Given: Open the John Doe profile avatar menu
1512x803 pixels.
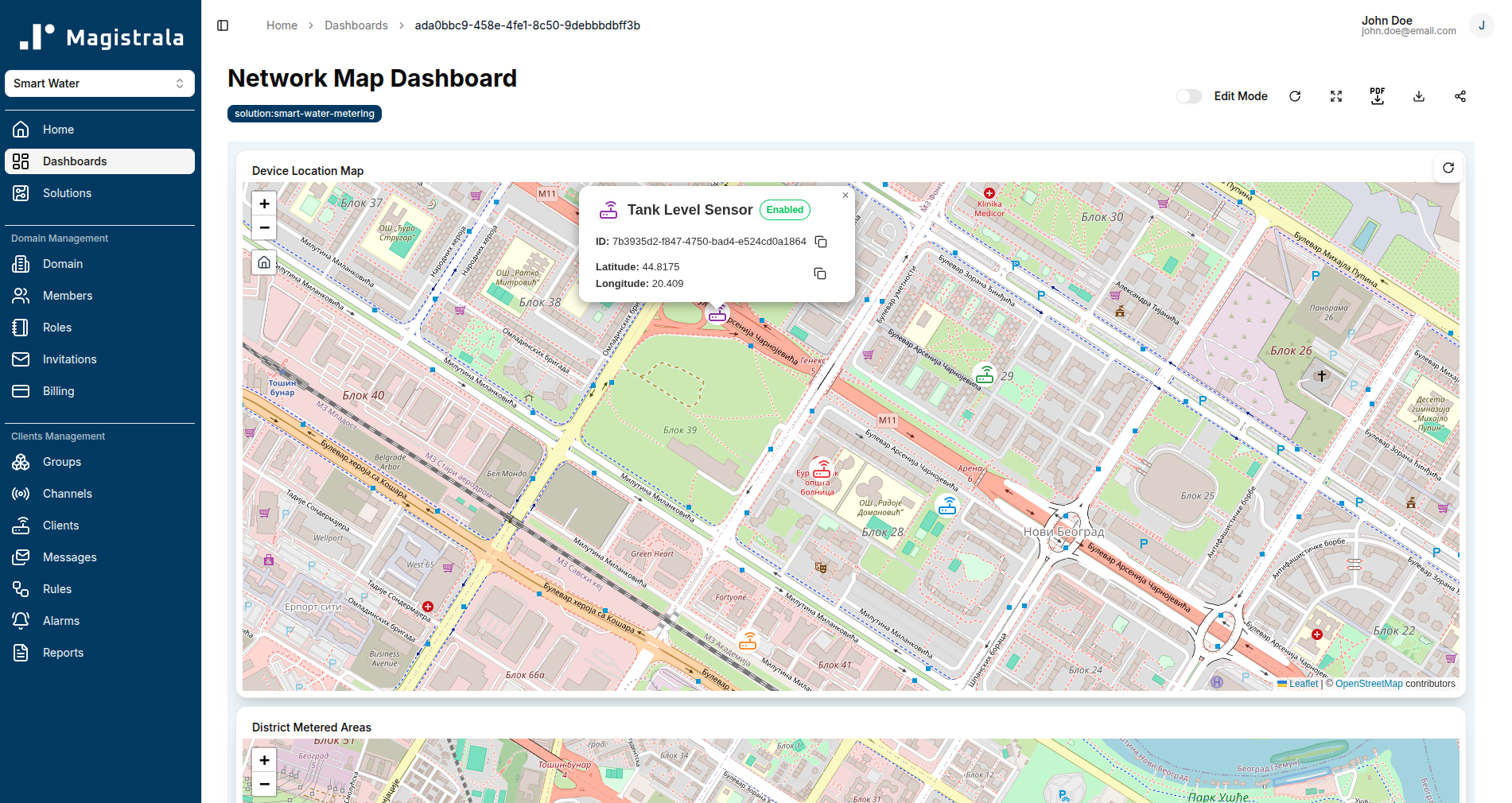Looking at the screenshot, I should point(1481,25).
